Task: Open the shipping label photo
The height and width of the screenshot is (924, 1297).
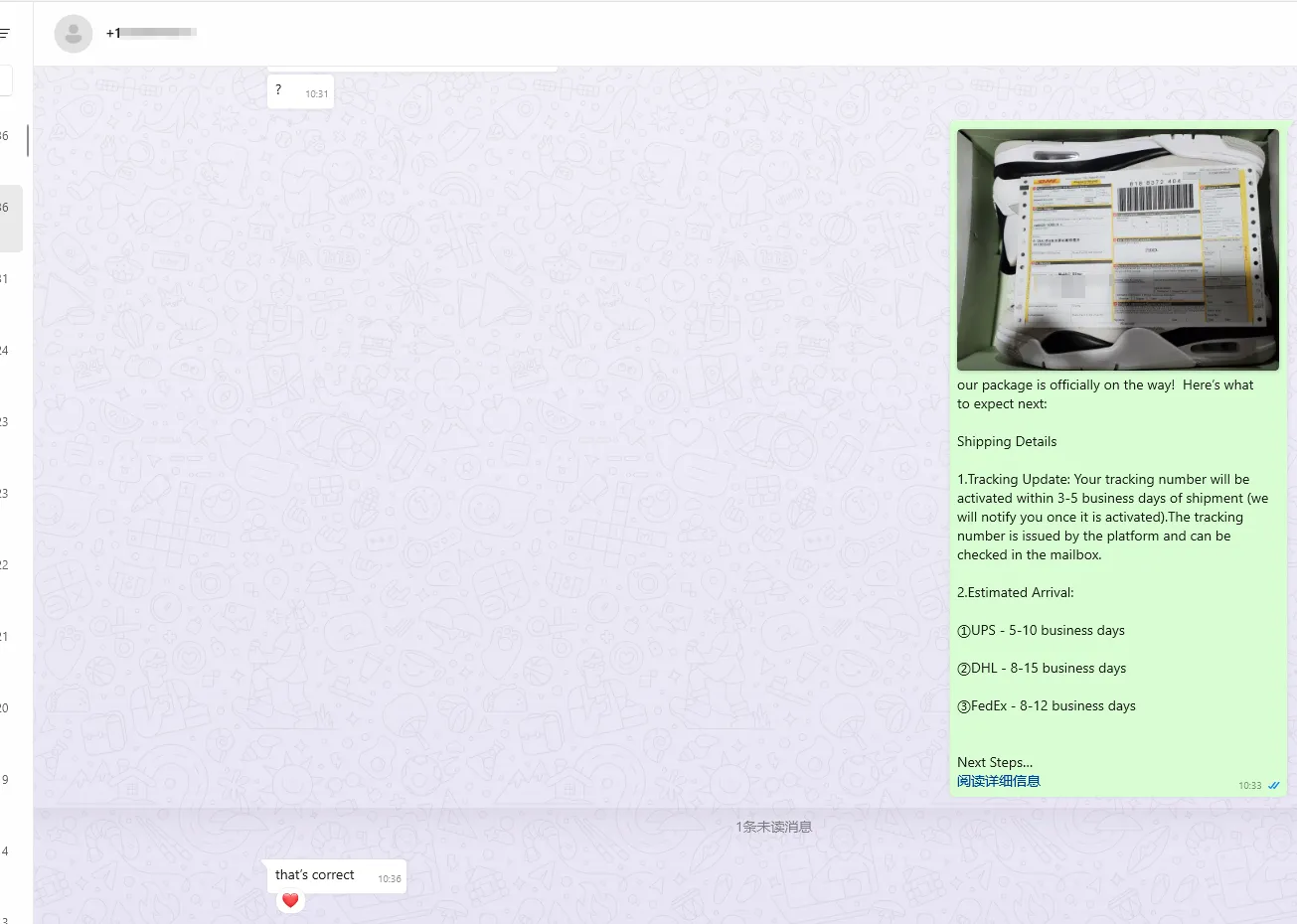Action: [x=1117, y=249]
